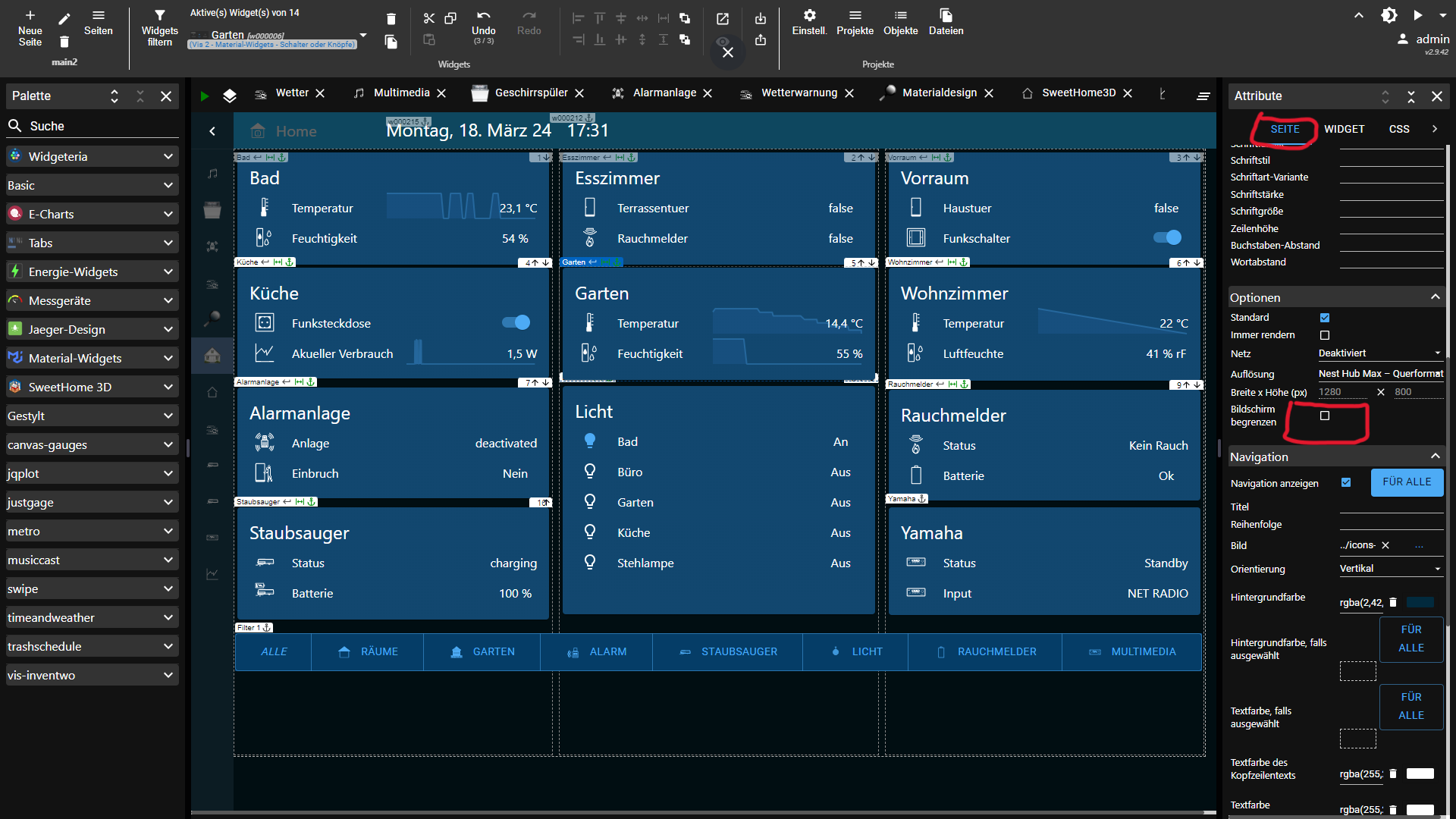This screenshot has width=1456, height=819.
Task: Click green play runtime icon in tab bar
Action: coord(204,96)
